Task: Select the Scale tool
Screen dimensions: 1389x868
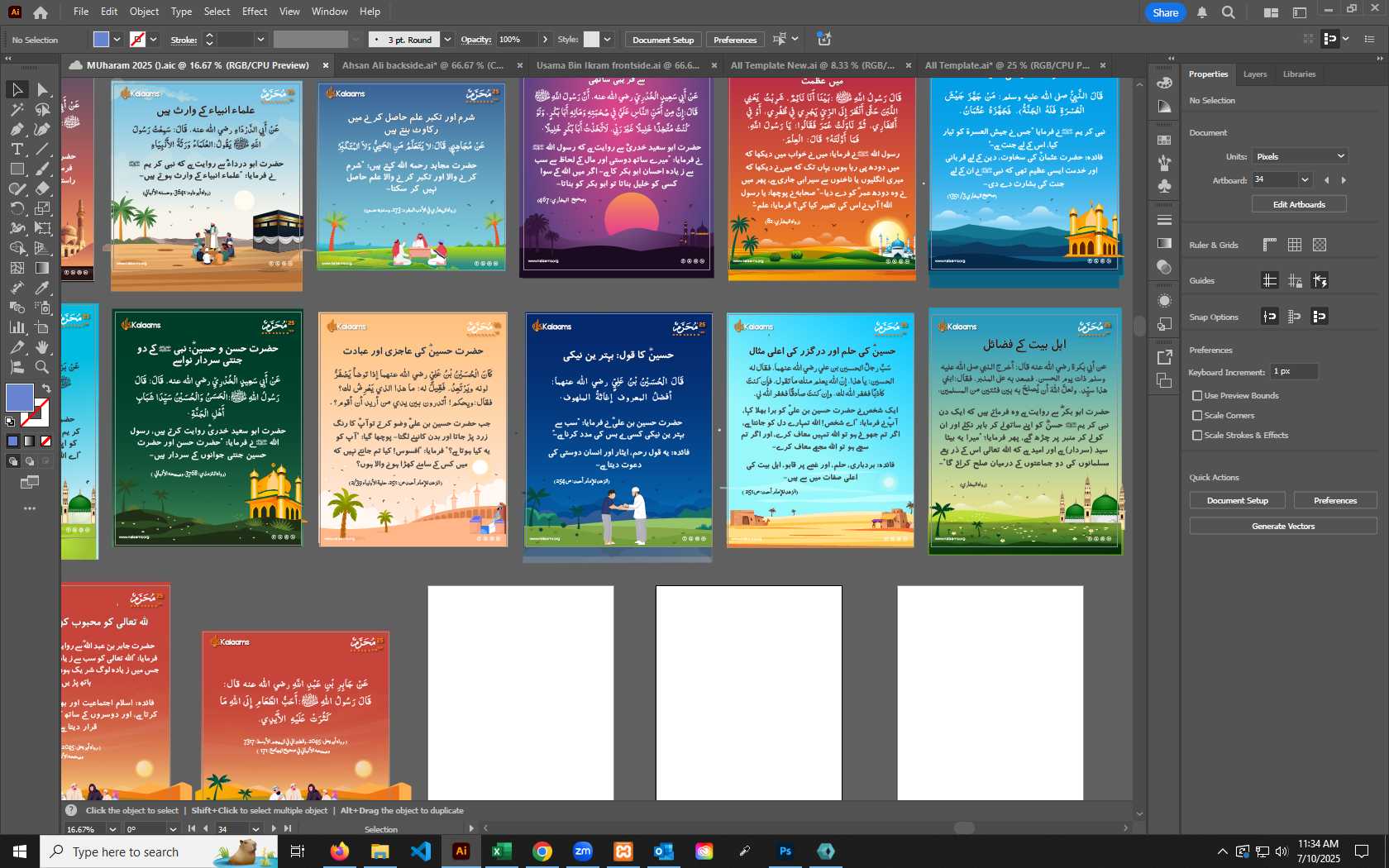Action: pos(42,208)
